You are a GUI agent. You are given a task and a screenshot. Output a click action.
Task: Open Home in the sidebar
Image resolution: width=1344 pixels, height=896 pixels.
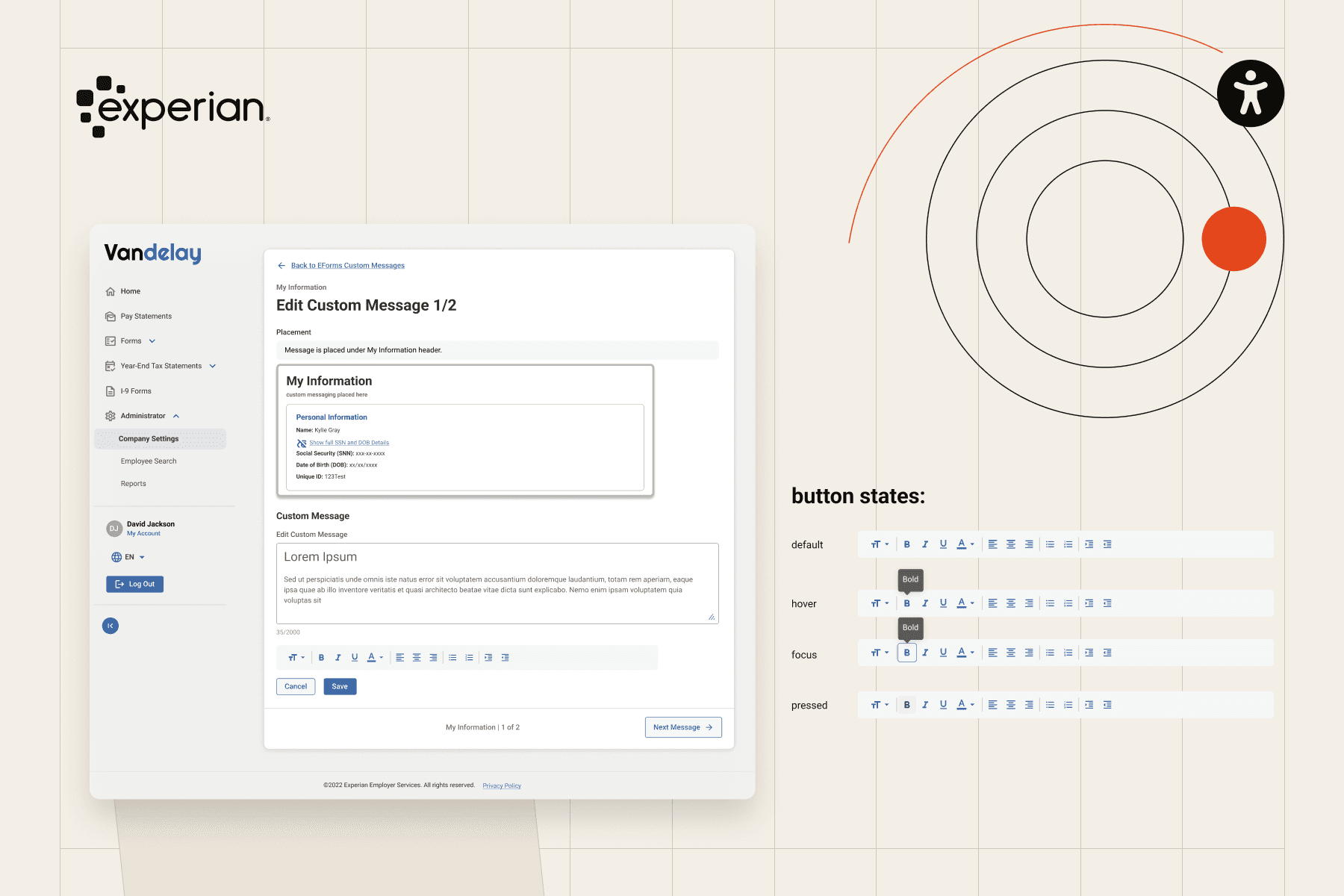pyautogui.click(x=123, y=291)
